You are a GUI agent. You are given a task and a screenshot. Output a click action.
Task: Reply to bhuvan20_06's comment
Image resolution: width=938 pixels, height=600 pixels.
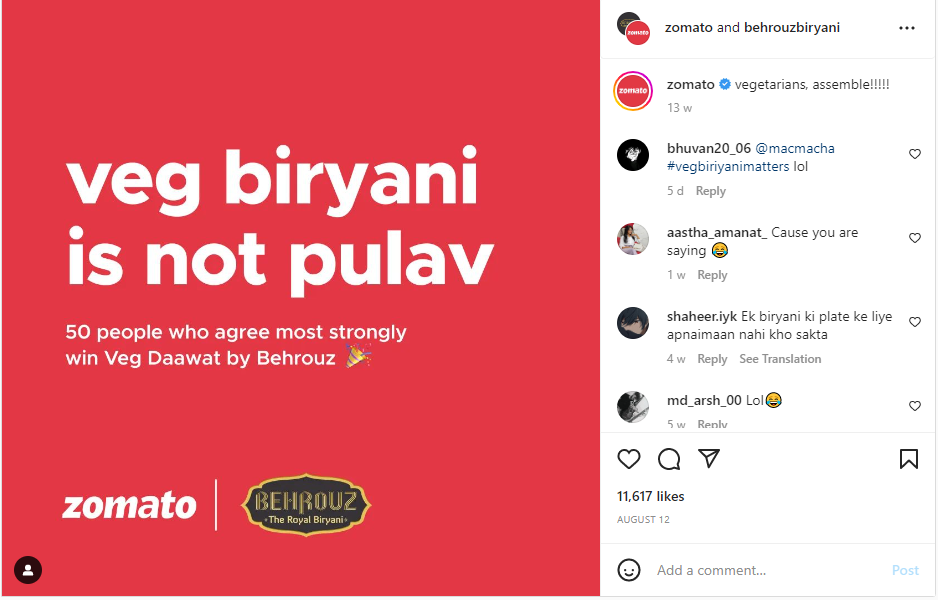click(711, 191)
